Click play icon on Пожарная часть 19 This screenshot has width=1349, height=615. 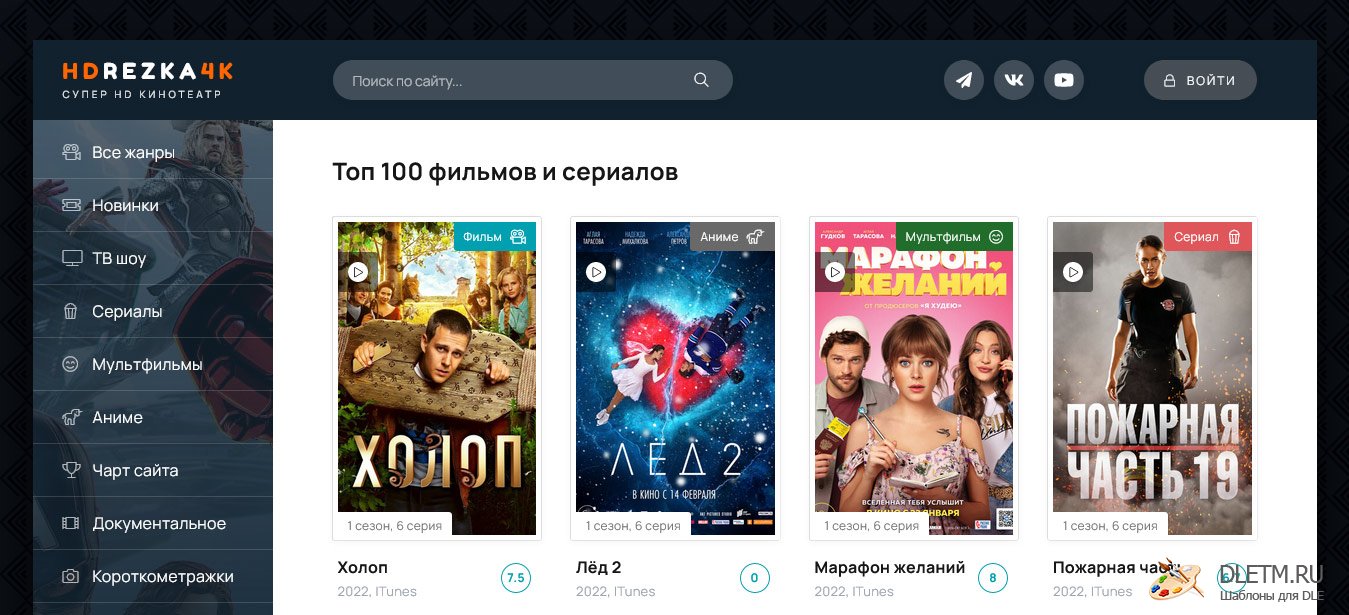click(x=1073, y=272)
